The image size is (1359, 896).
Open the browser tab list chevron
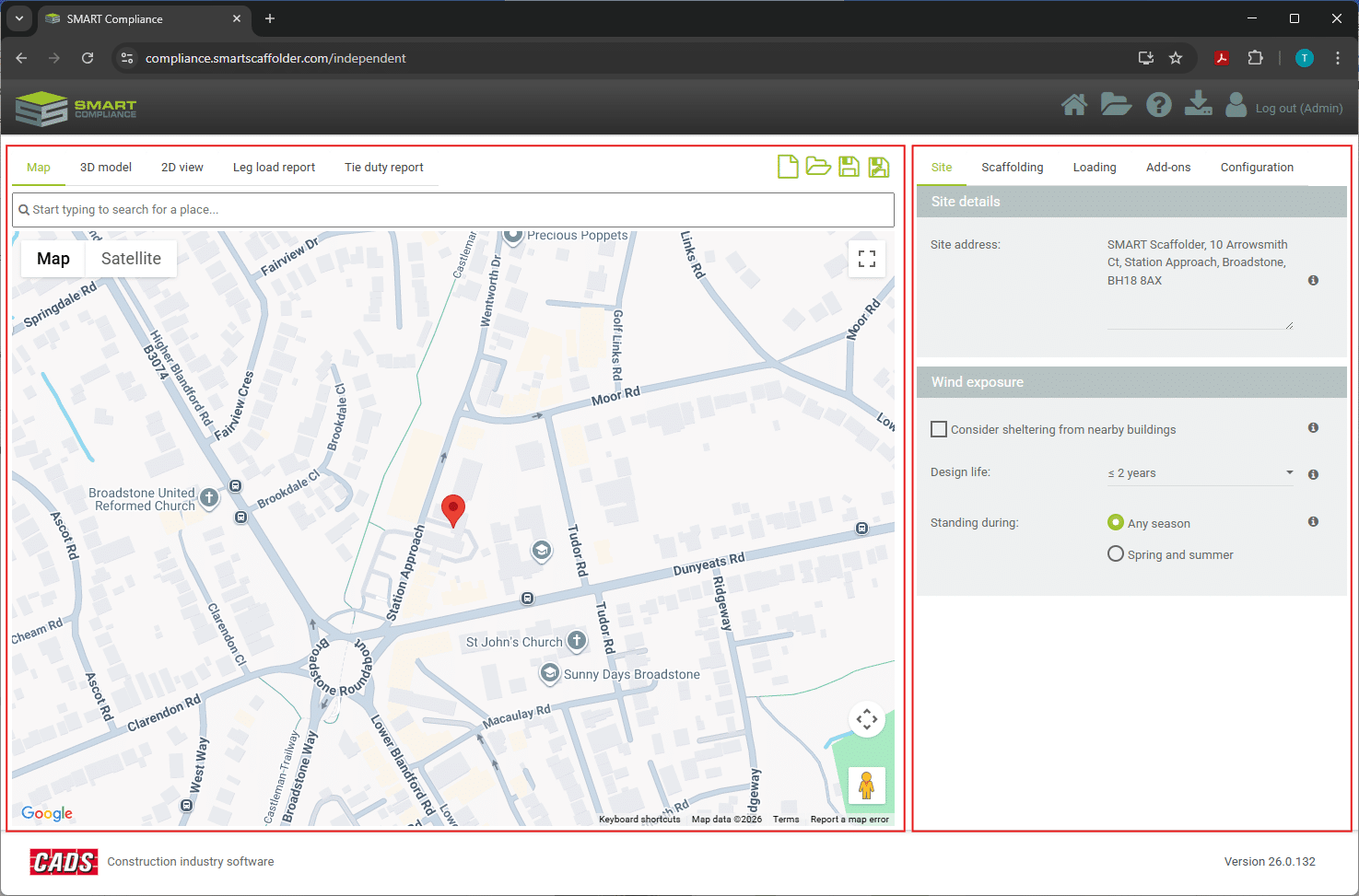[18, 18]
